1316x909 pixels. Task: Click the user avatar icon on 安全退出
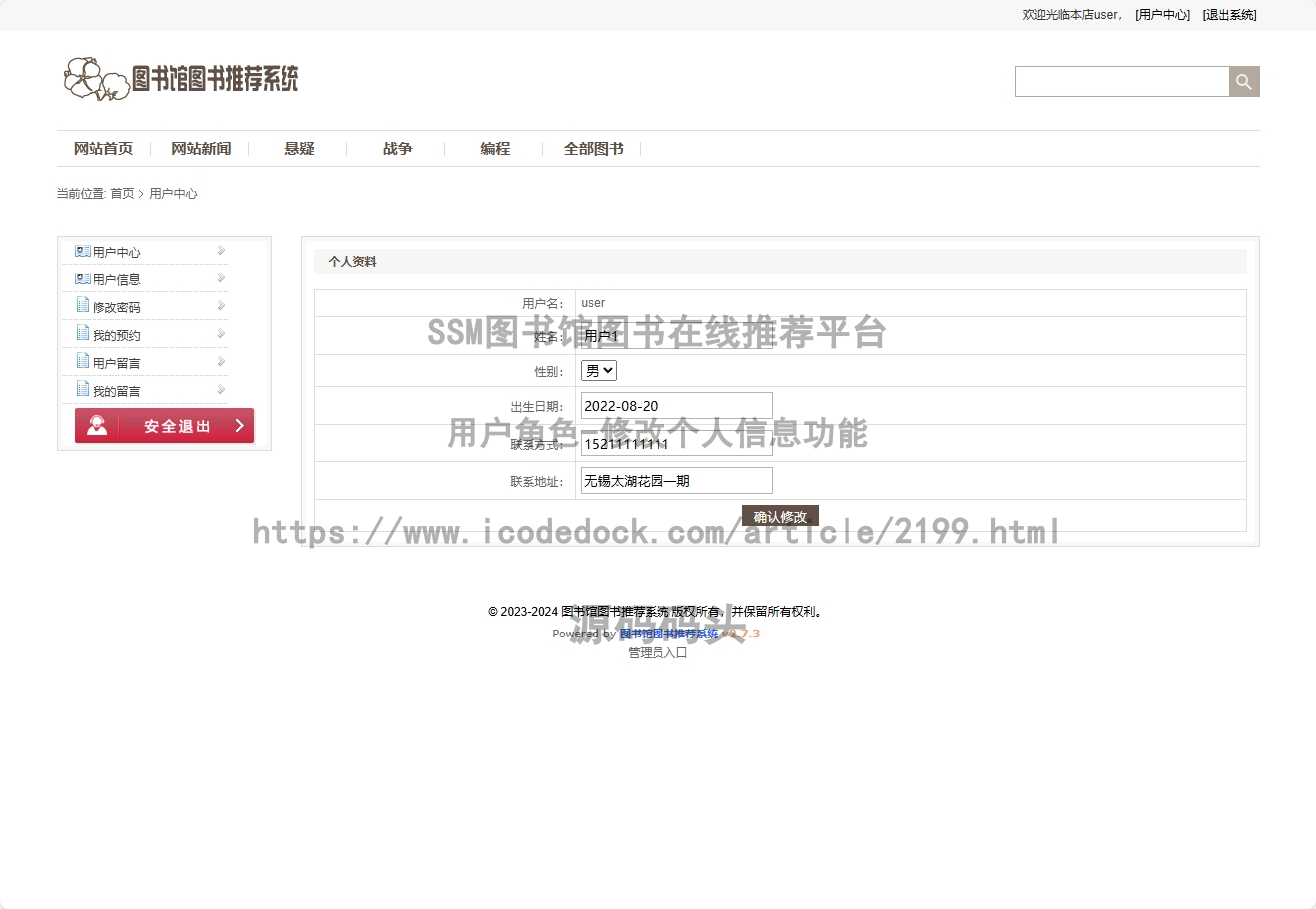coord(96,426)
